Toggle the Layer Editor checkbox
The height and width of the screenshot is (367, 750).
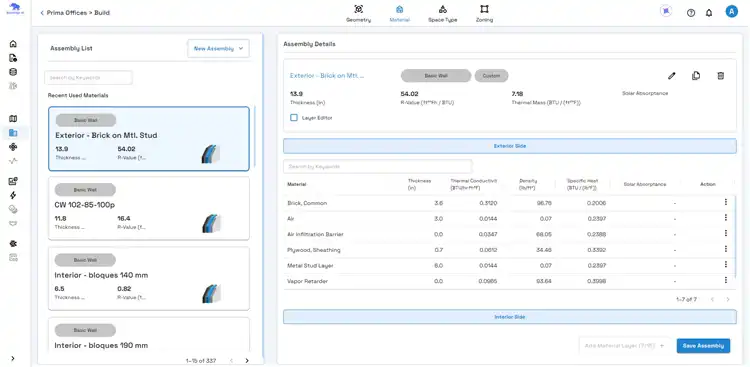click(x=294, y=117)
